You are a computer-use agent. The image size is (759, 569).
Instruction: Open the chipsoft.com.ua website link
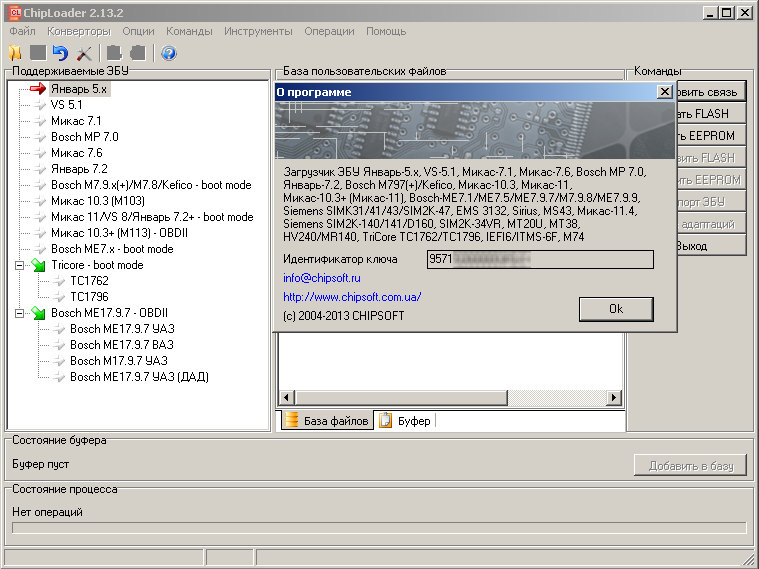tap(352, 297)
